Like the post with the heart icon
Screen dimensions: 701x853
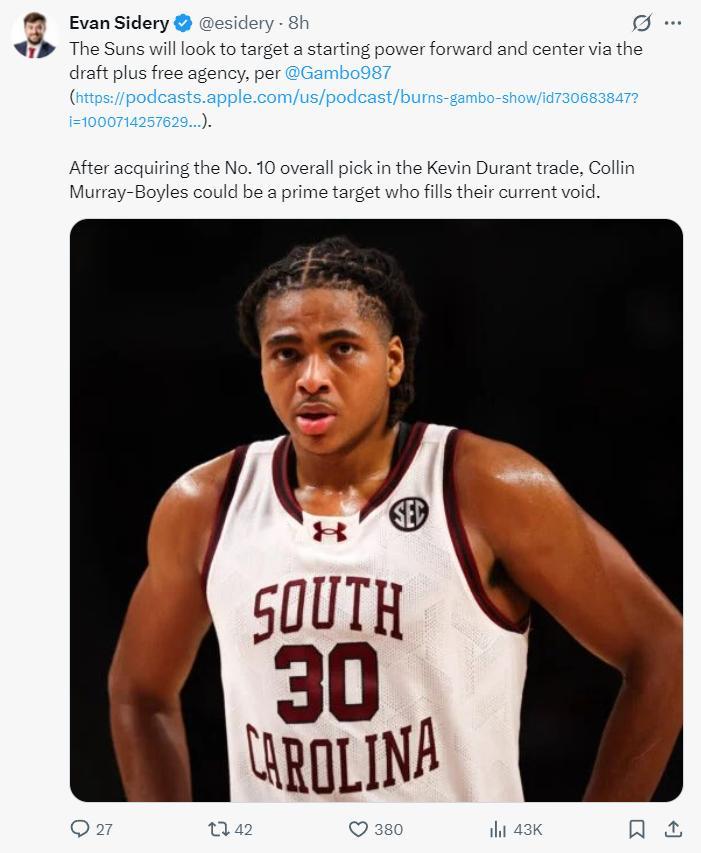358,829
